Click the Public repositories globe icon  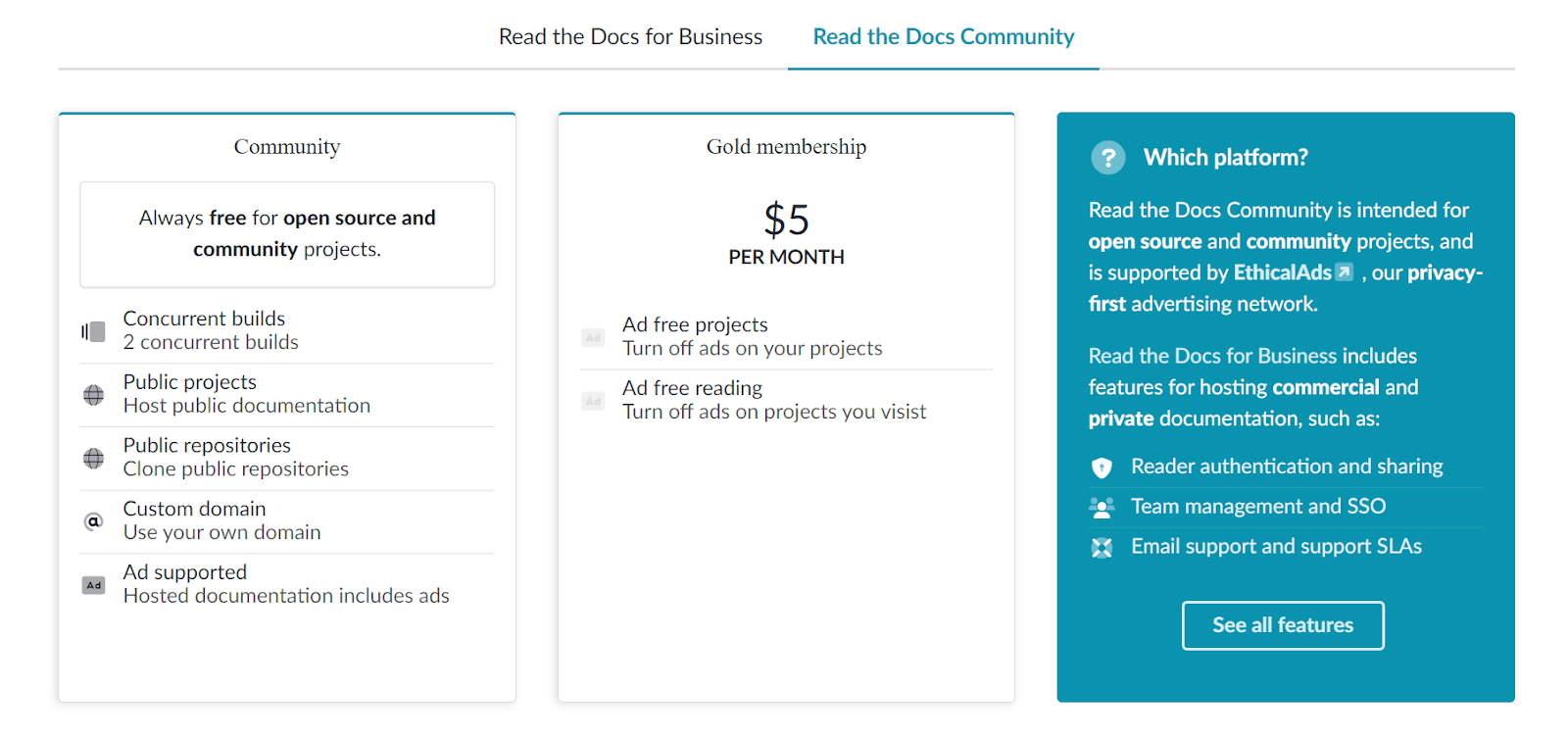(x=93, y=458)
